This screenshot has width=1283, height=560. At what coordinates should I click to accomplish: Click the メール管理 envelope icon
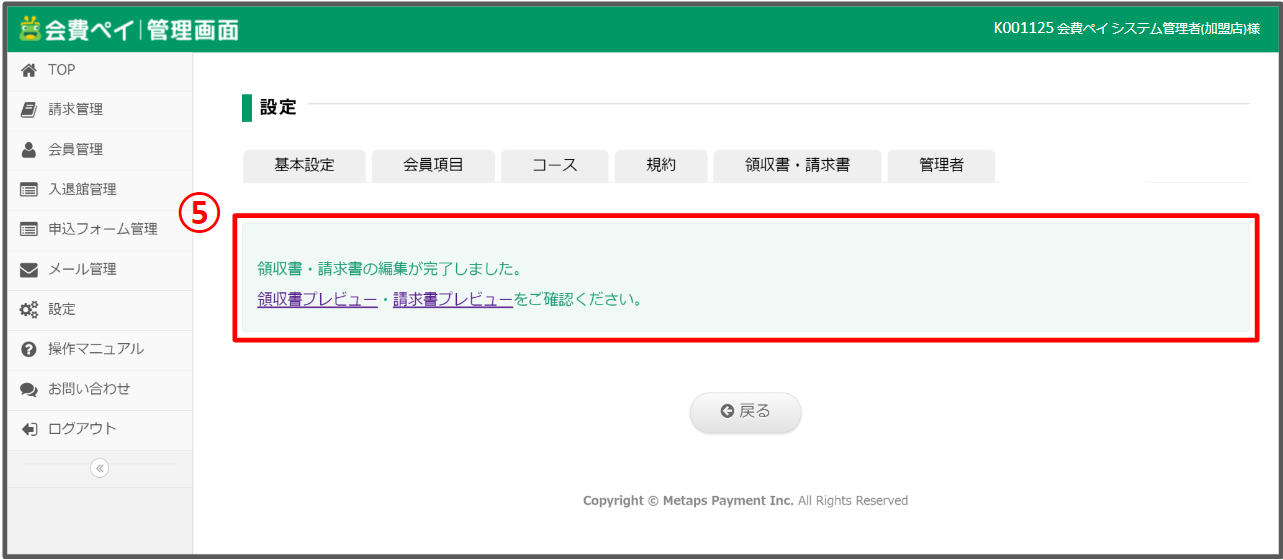coord(29,270)
